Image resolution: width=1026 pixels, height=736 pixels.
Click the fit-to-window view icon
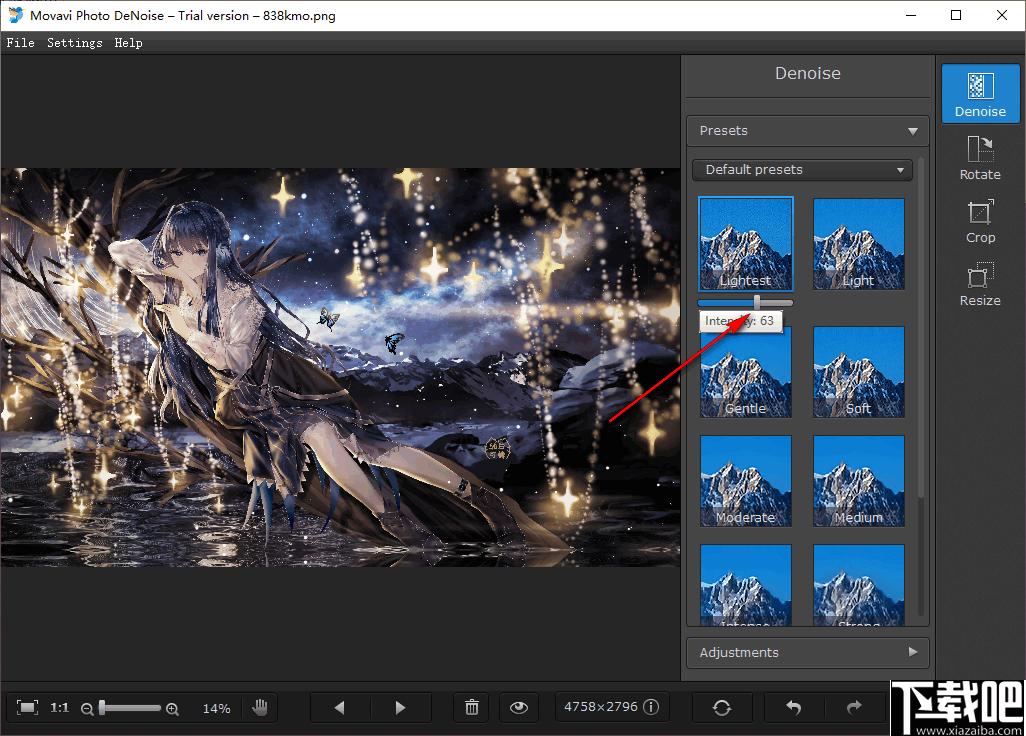click(27, 707)
